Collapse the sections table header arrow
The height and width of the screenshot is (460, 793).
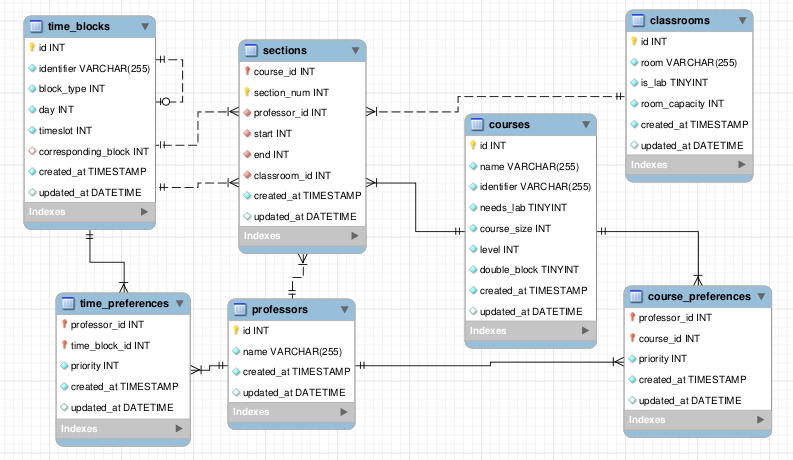[356, 51]
